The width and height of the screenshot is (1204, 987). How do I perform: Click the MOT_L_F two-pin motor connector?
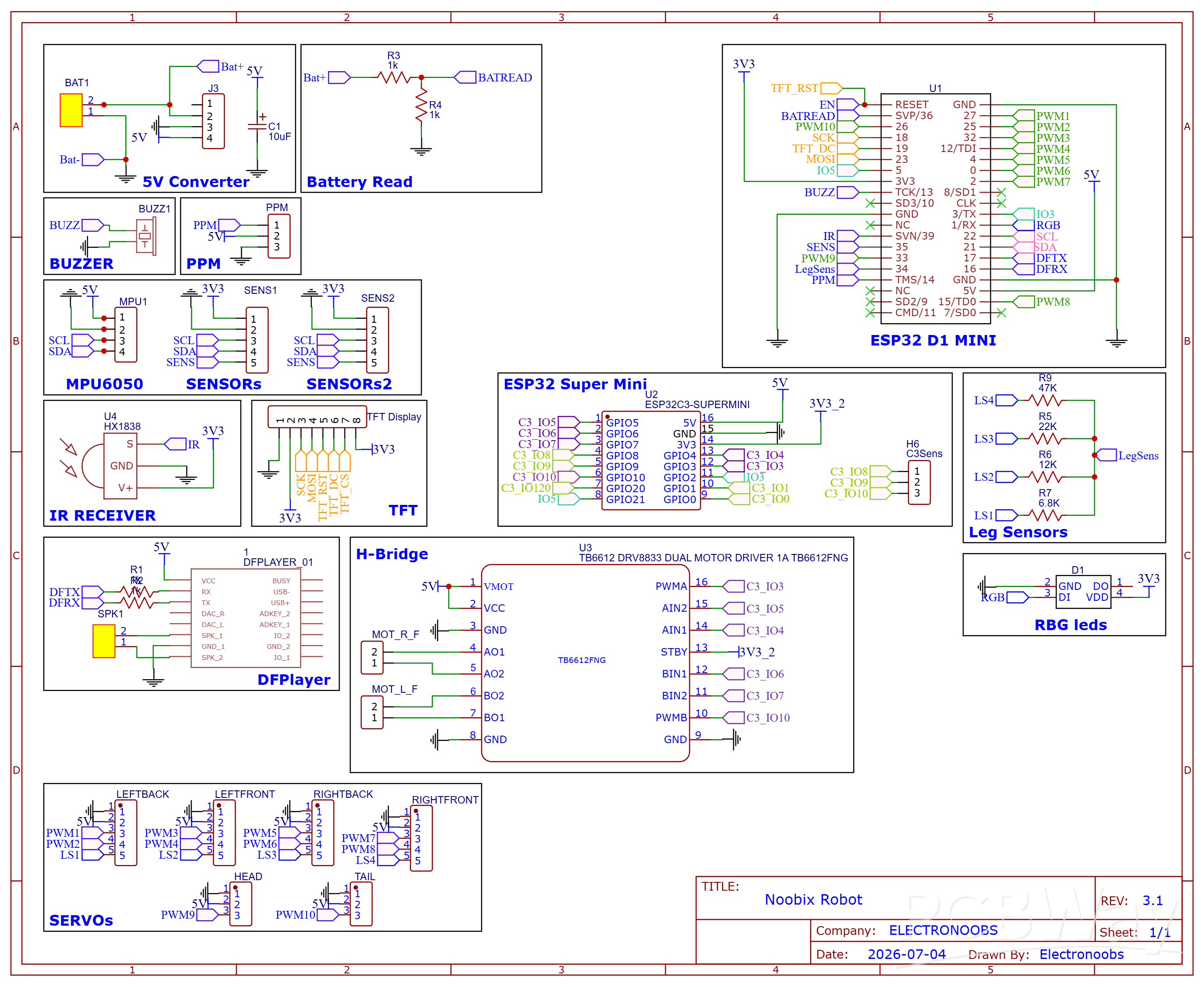point(372,712)
